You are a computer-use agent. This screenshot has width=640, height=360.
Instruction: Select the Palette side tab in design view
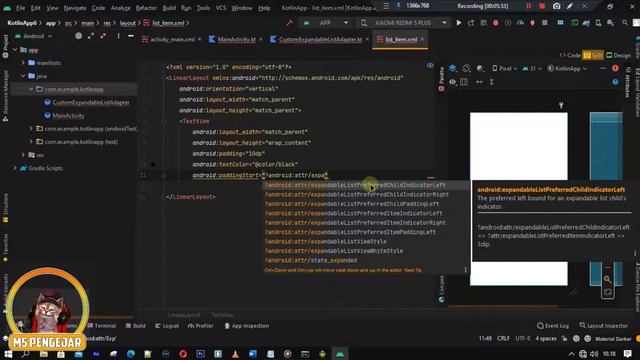coord(441,78)
